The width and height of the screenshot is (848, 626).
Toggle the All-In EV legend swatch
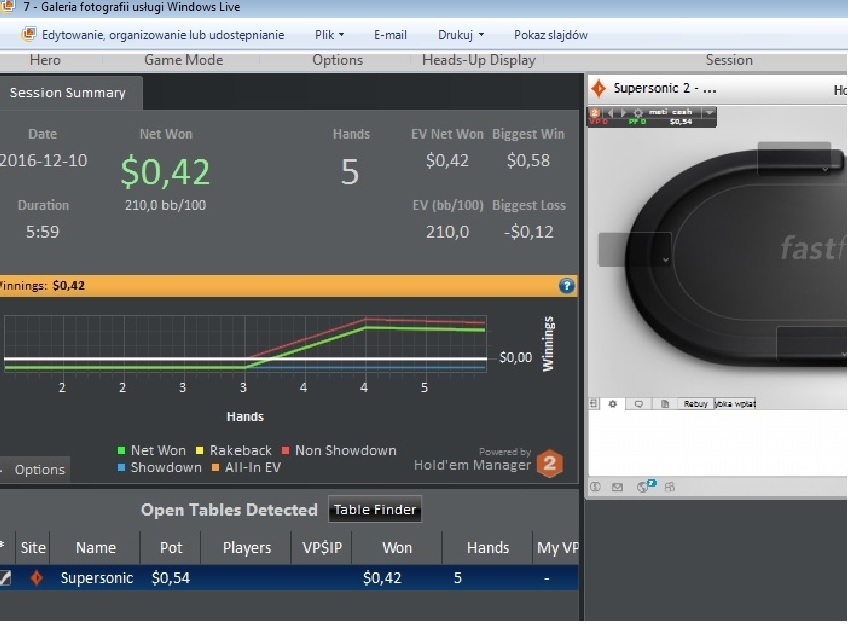tap(215, 468)
